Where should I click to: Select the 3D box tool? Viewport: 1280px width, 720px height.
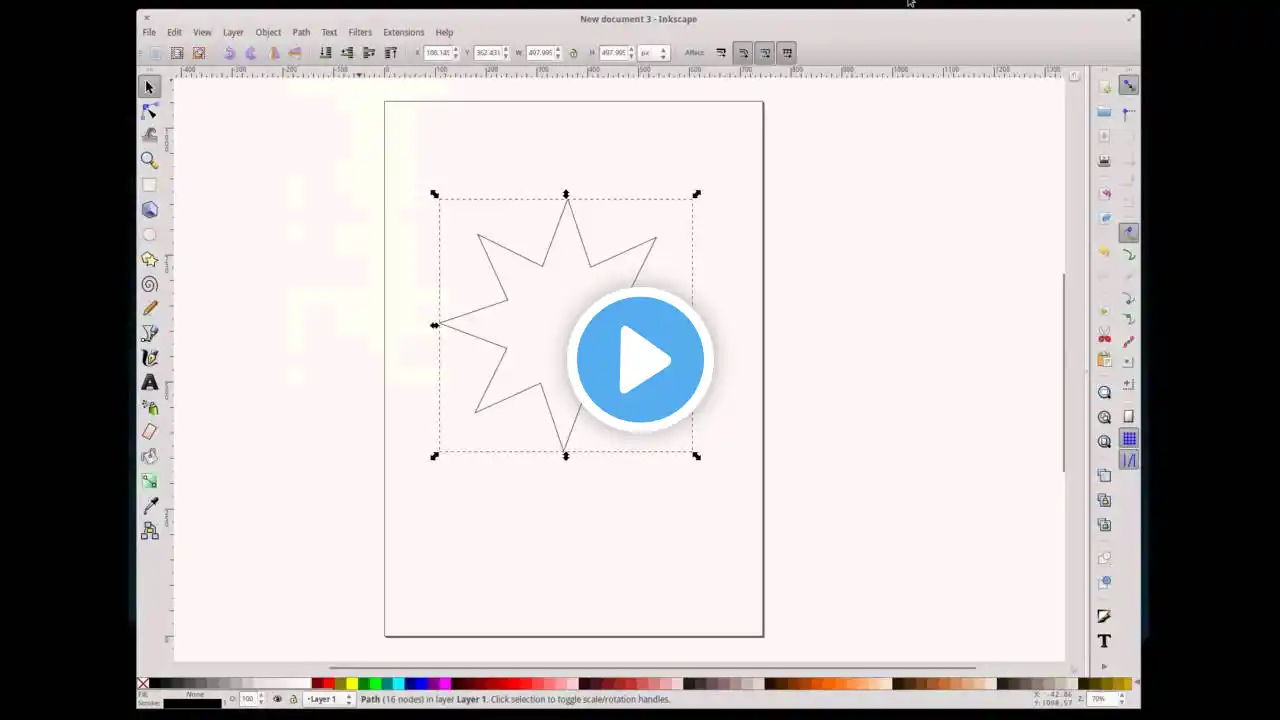149,210
